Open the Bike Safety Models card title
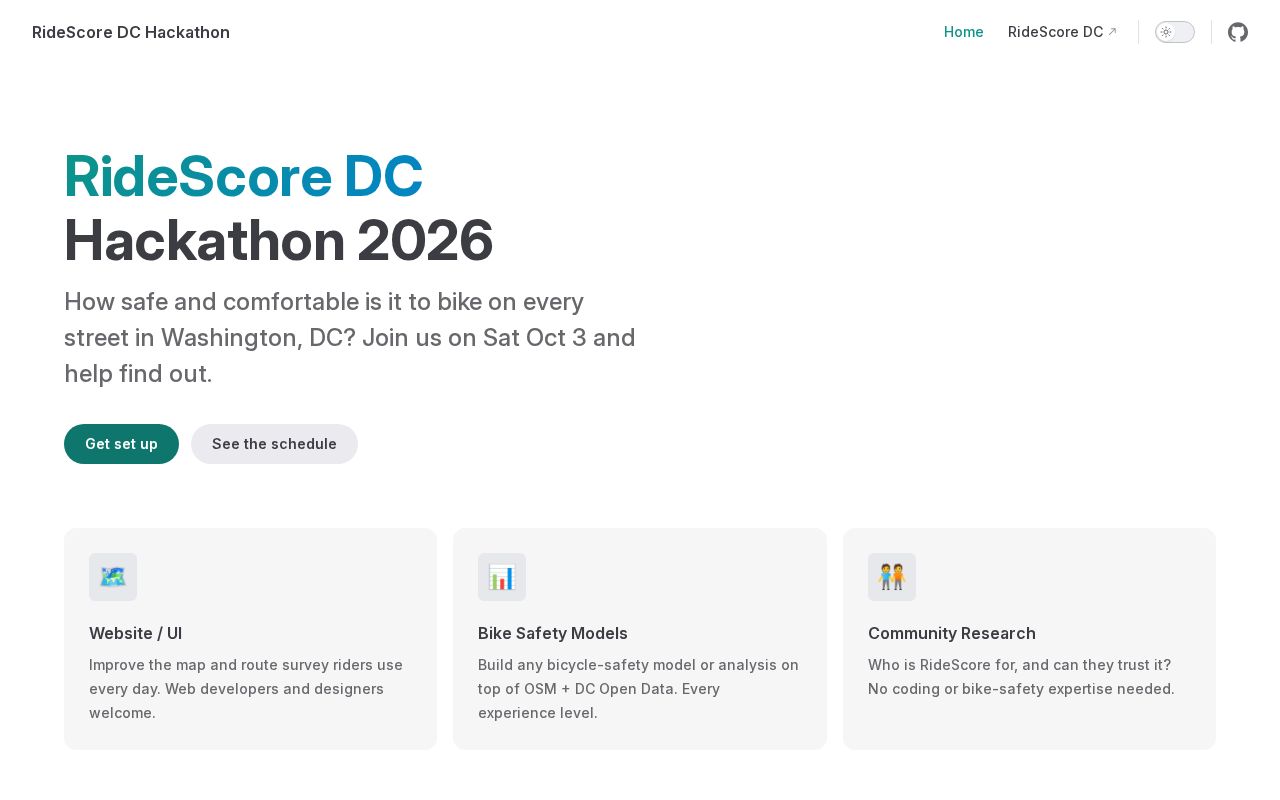The width and height of the screenshot is (1280, 800). click(553, 633)
